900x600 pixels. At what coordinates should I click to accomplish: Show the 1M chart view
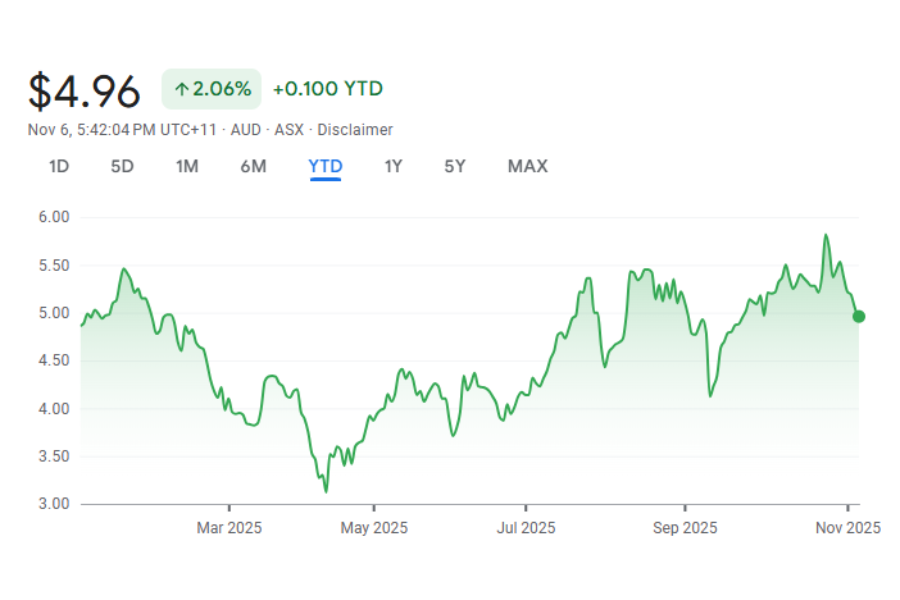pos(187,166)
